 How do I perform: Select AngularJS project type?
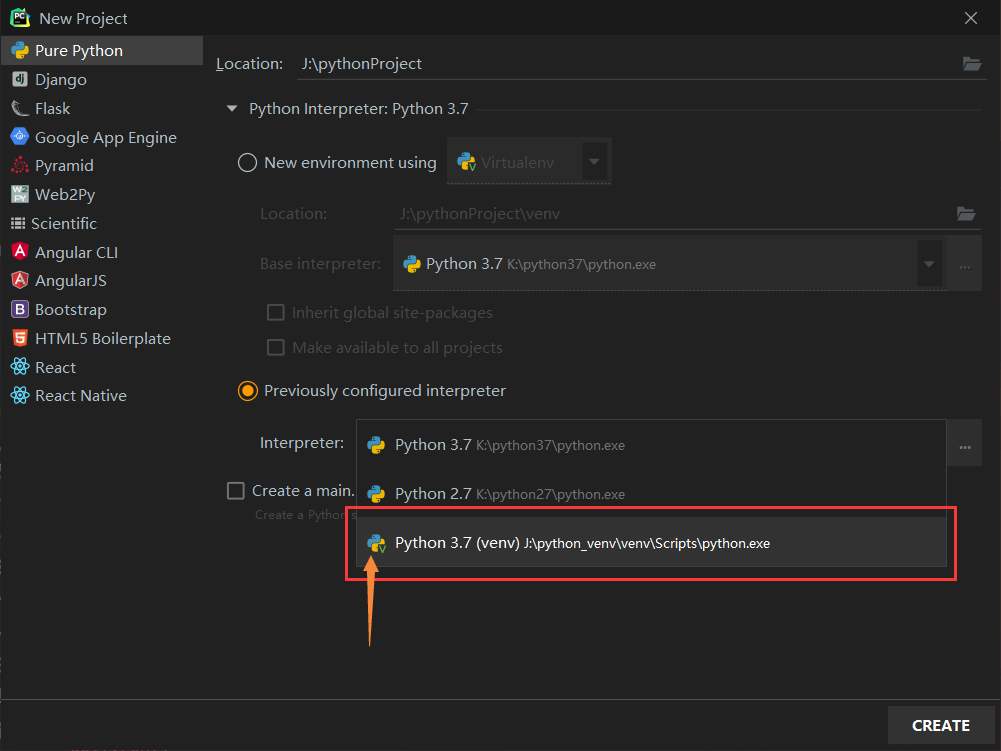click(x=102, y=280)
